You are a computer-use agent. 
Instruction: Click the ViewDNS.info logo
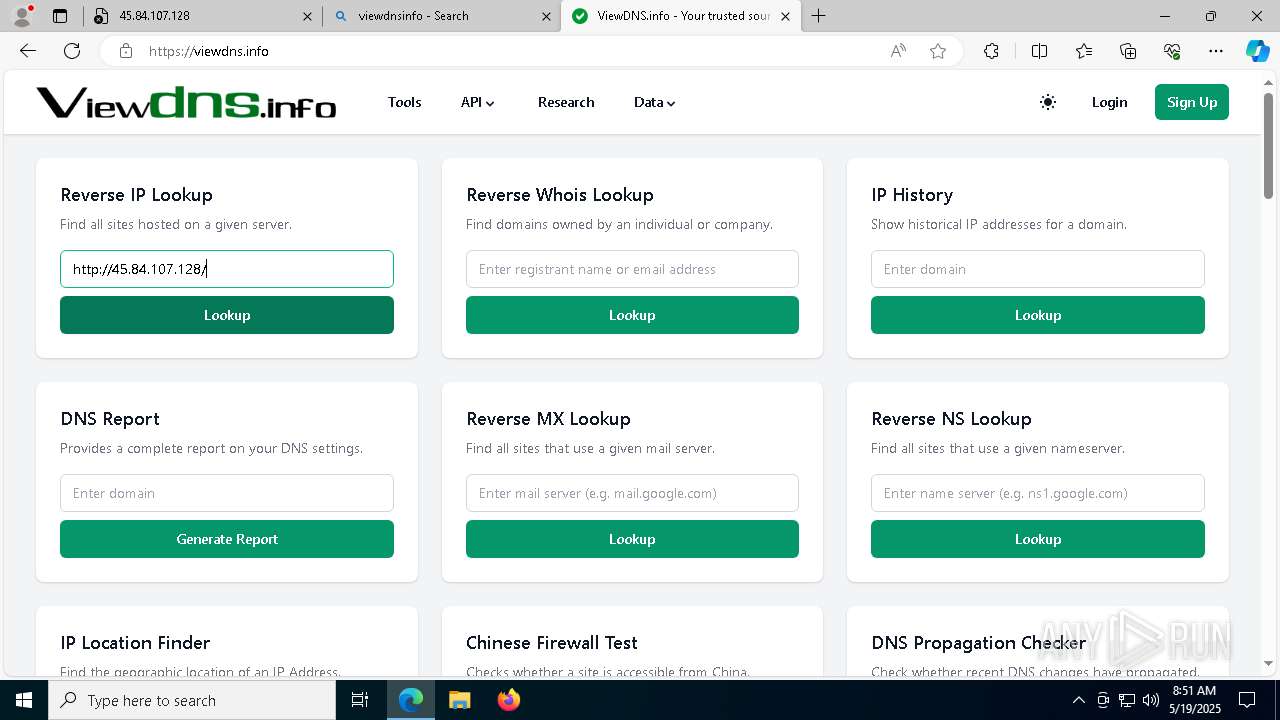pyautogui.click(x=186, y=102)
